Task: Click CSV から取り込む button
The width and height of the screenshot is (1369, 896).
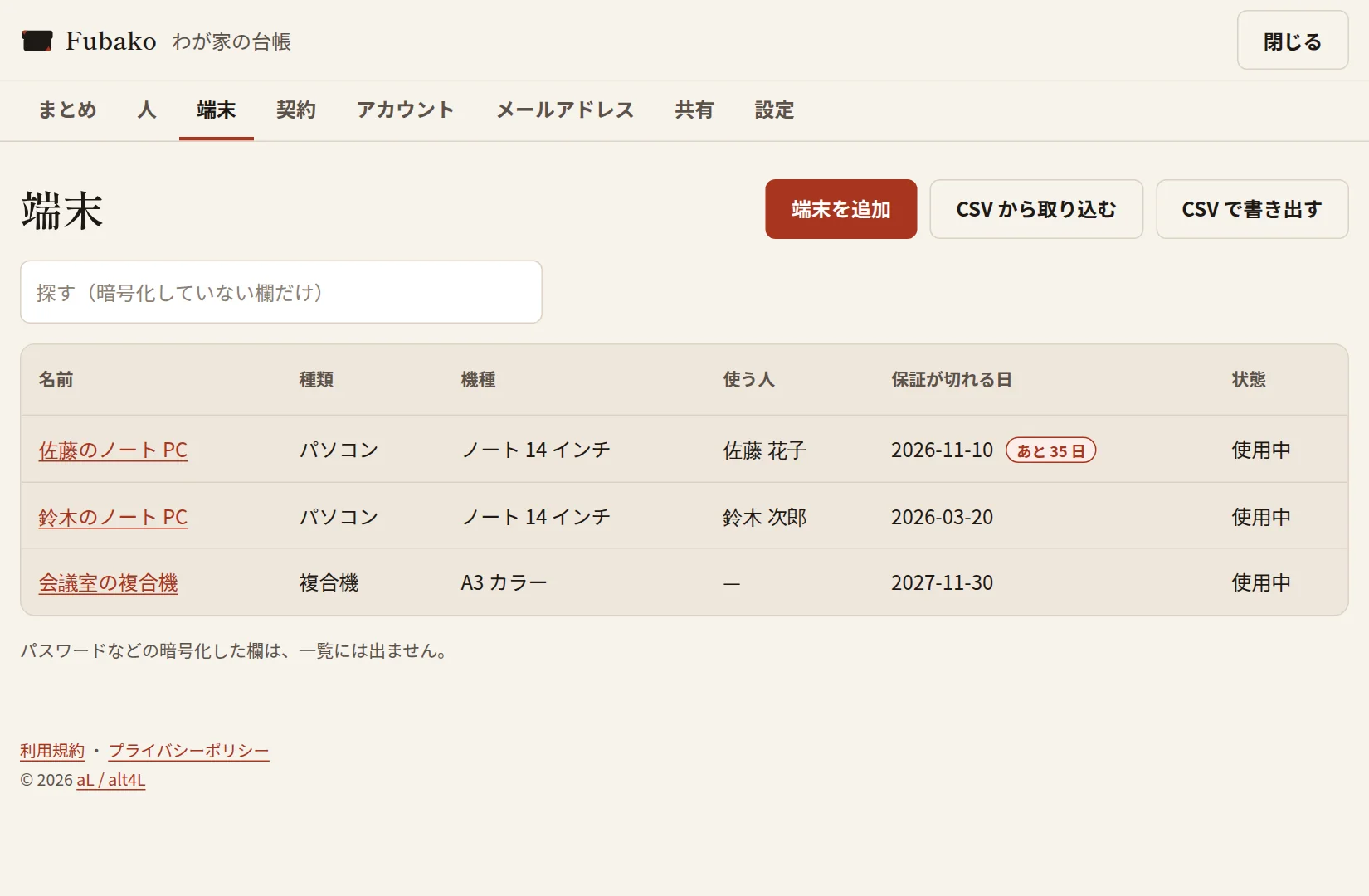Action: (1036, 209)
